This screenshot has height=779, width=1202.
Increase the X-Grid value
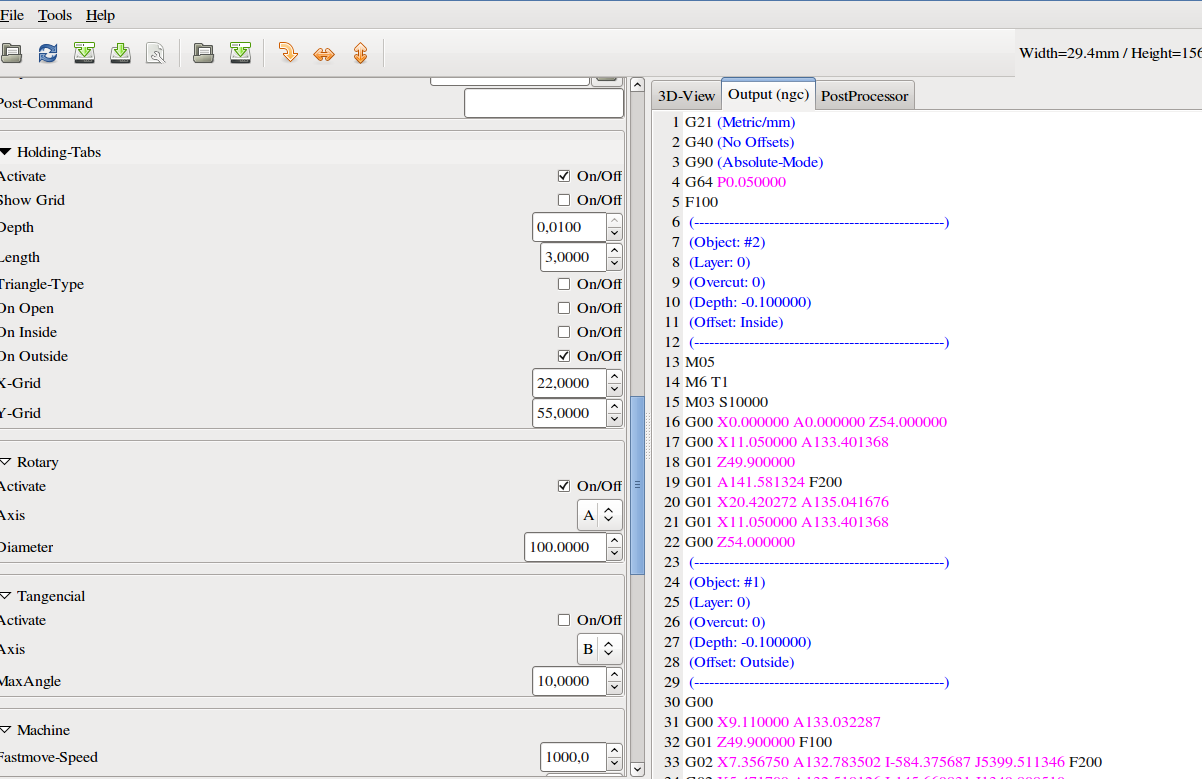pos(615,376)
